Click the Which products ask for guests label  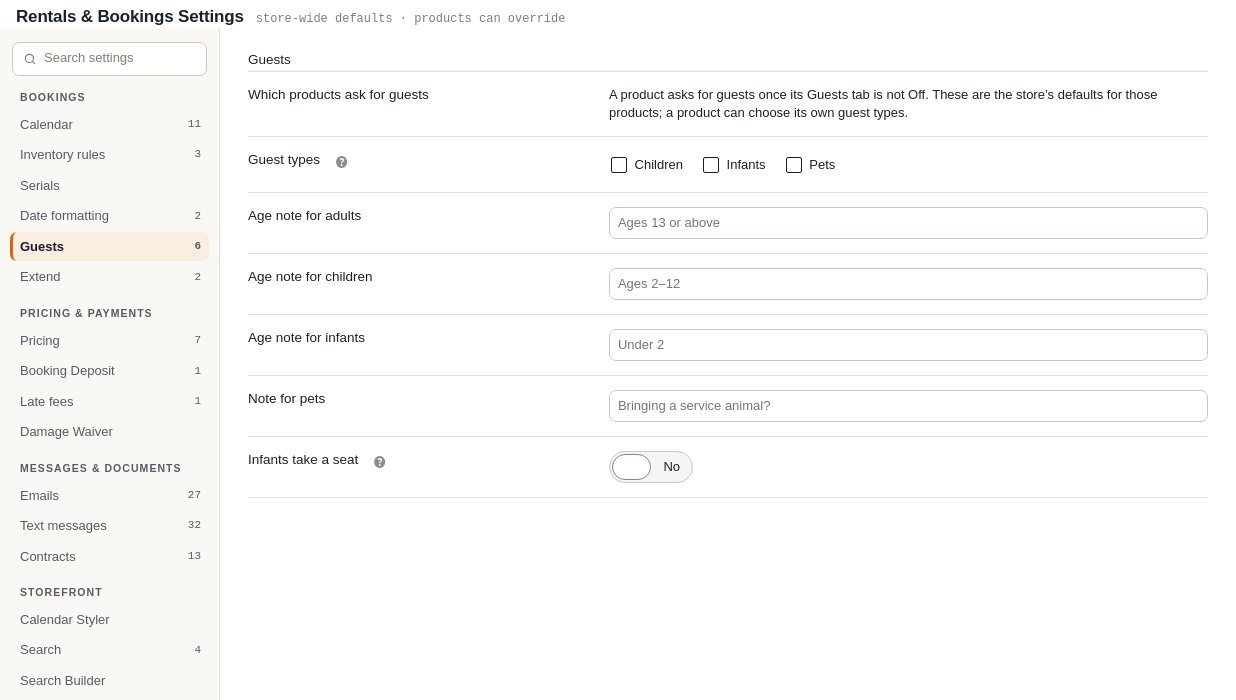click(x=338, y=95)
